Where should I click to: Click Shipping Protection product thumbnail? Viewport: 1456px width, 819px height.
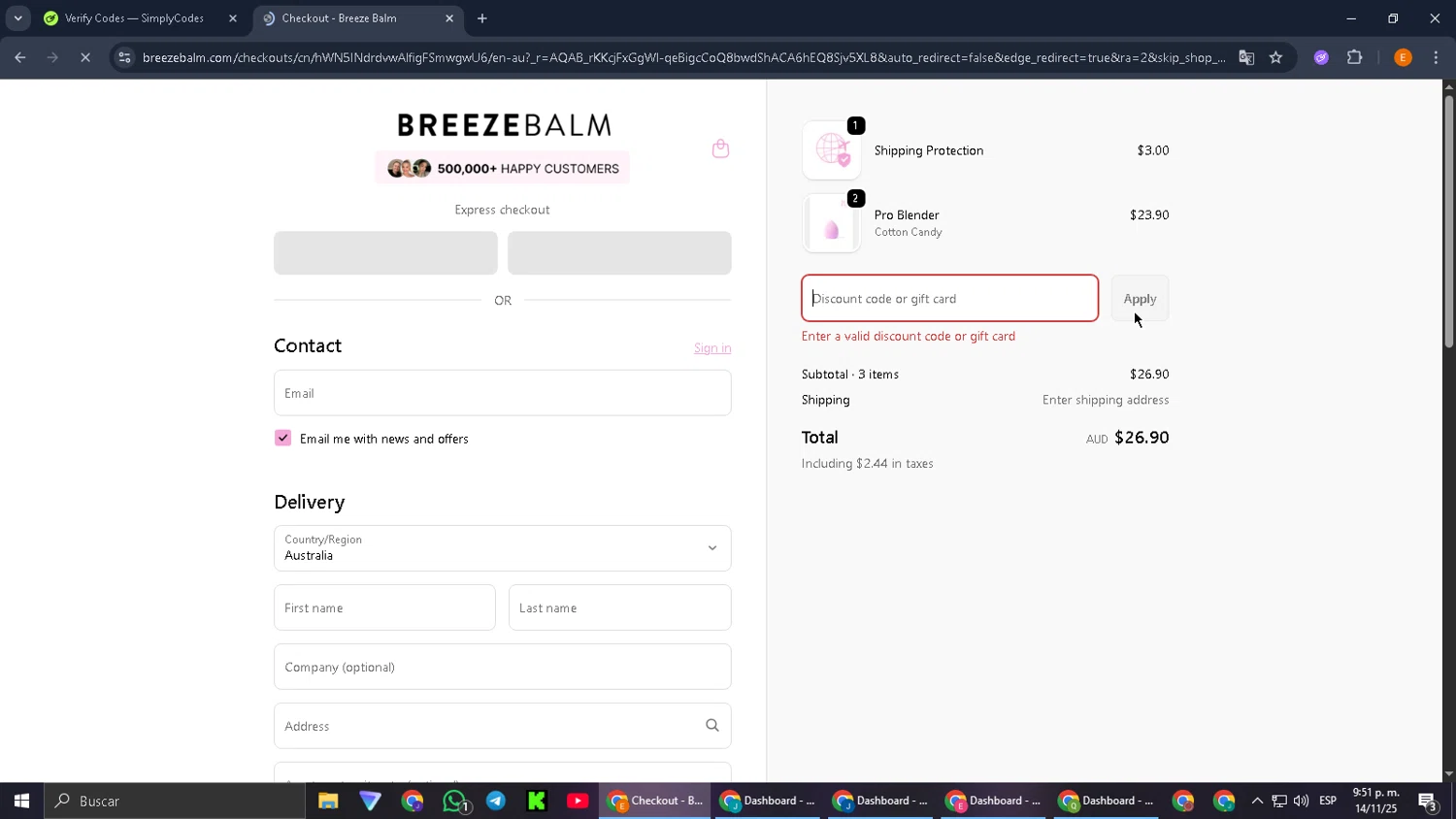coord(832,150)
